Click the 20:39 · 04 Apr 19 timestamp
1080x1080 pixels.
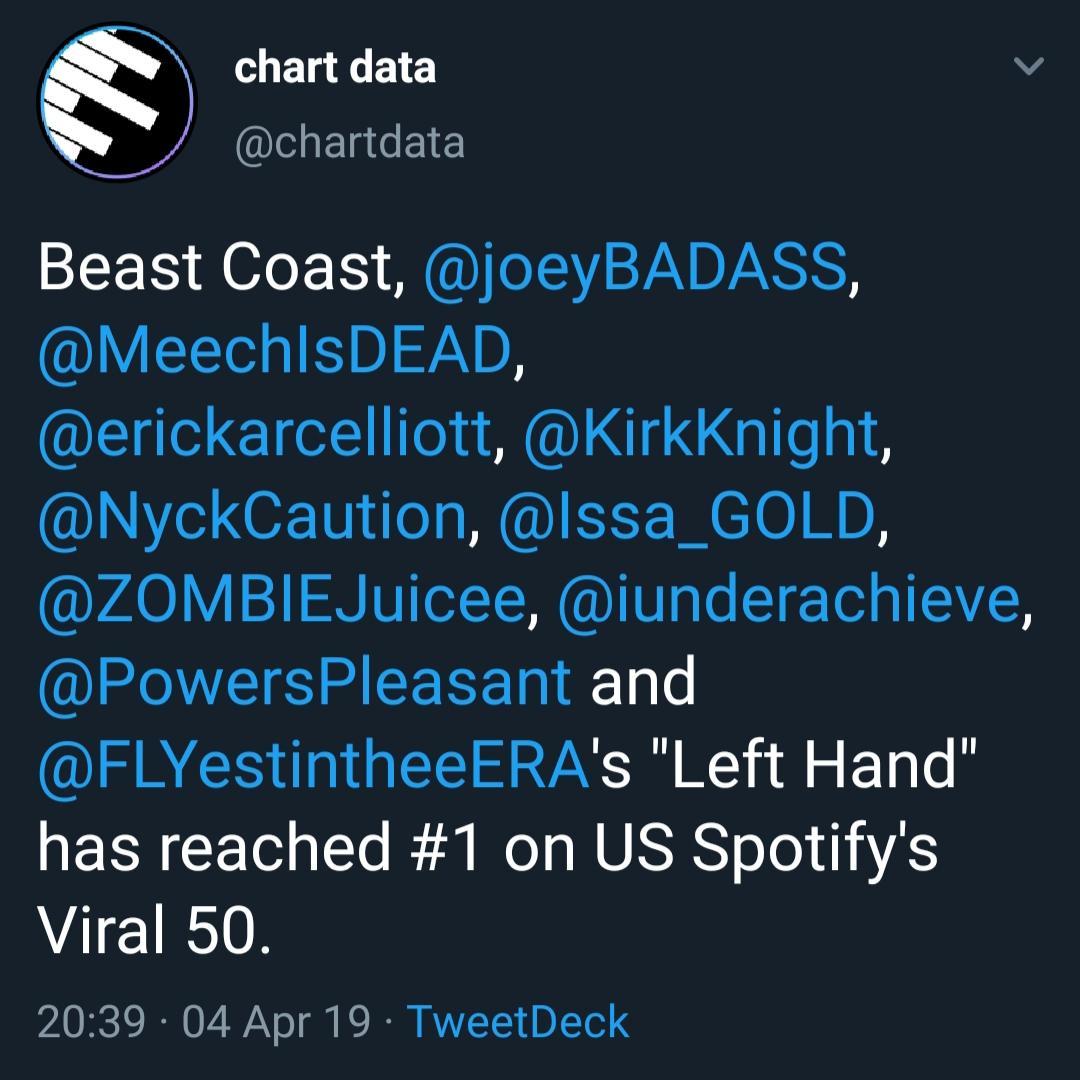203,1022
